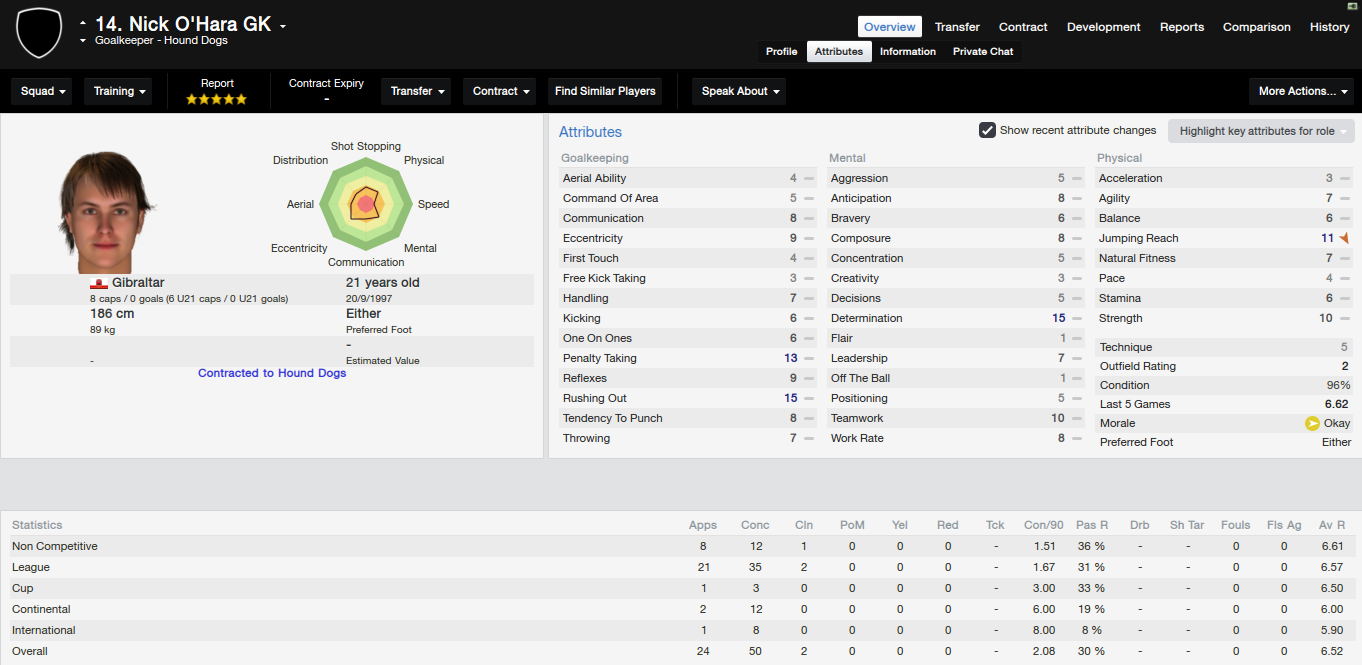This screenshot has width=1362, height=665.
Task: Switch to the Development tab
Action: (1104, 27)
